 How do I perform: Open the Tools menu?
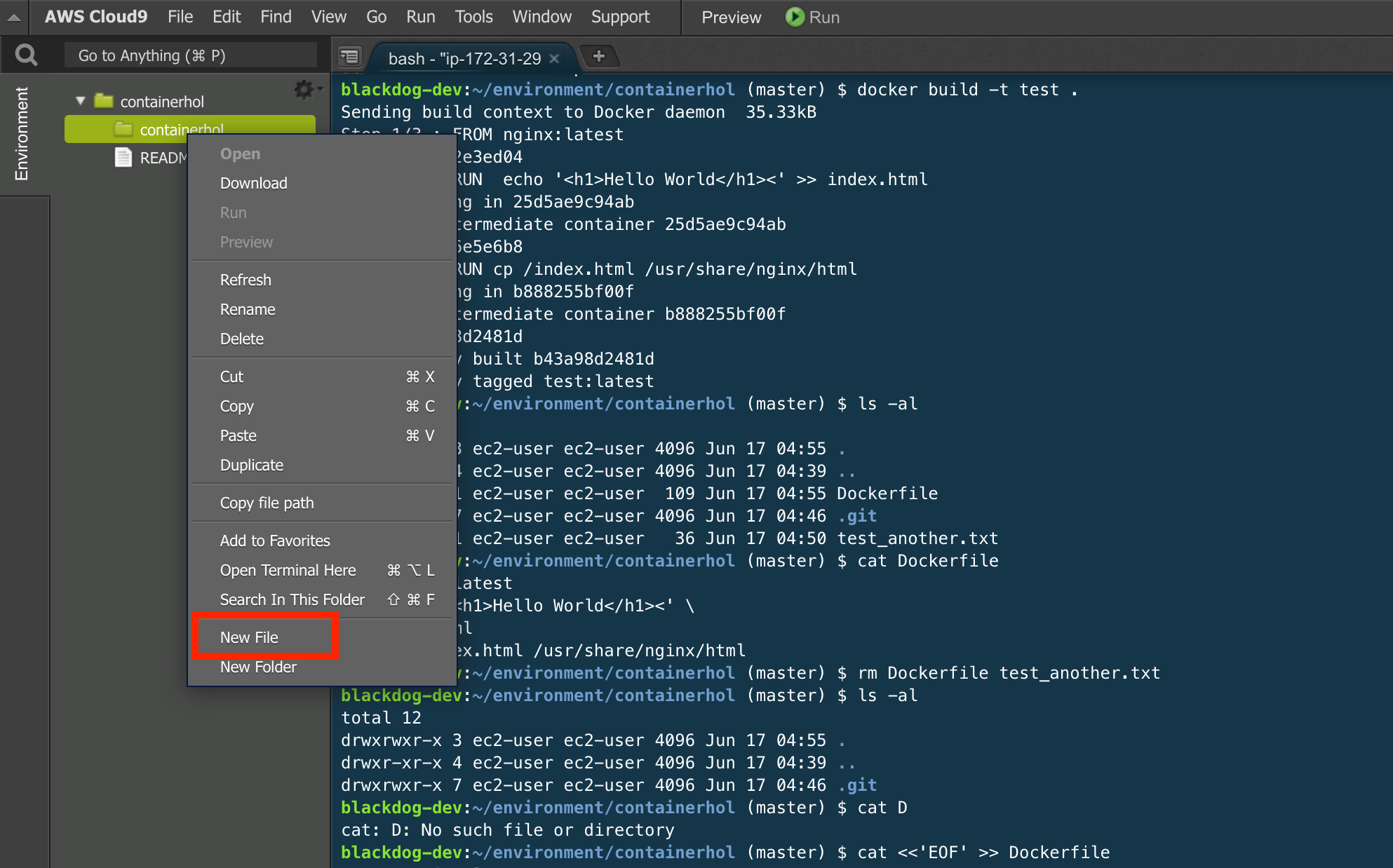(473, 17)
